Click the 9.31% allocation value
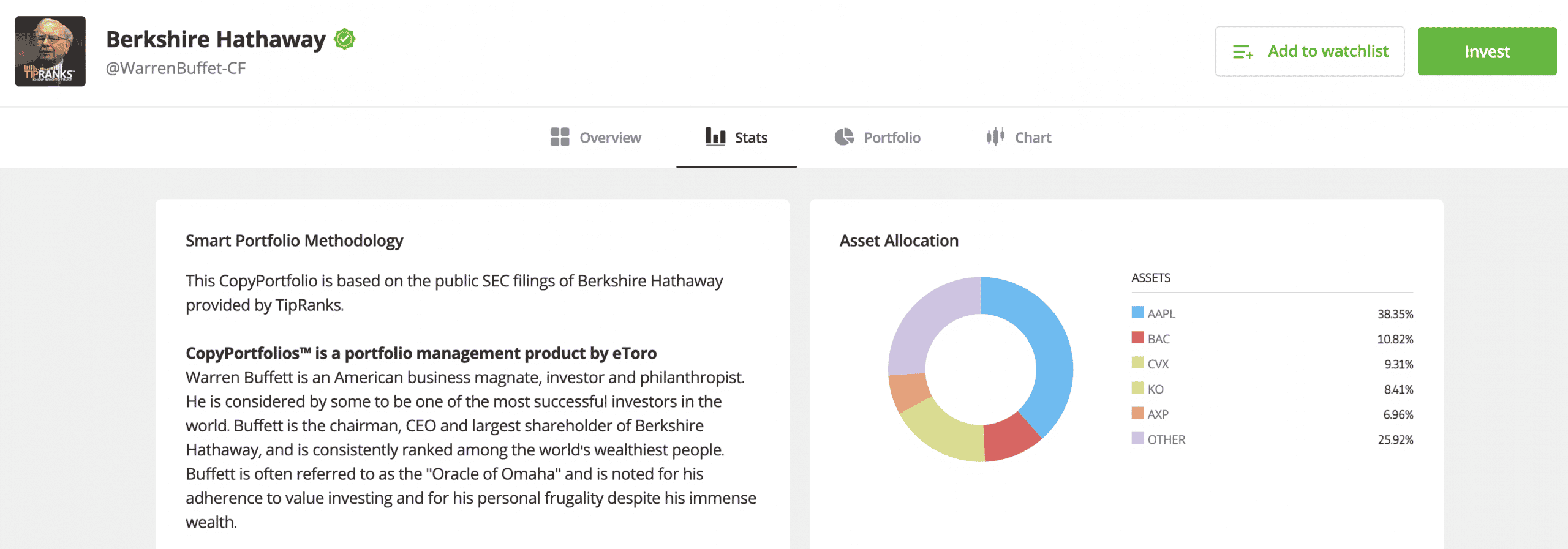1568x549 pixels. 1399,364
